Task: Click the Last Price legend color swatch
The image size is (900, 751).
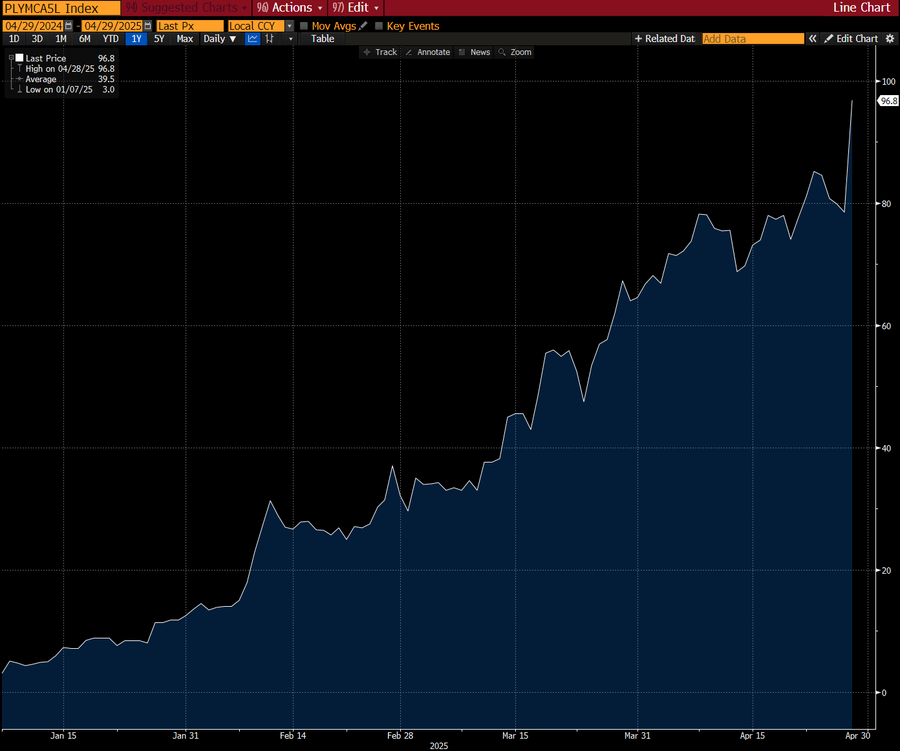Action: pyautogui.click(x=19, y=58)
